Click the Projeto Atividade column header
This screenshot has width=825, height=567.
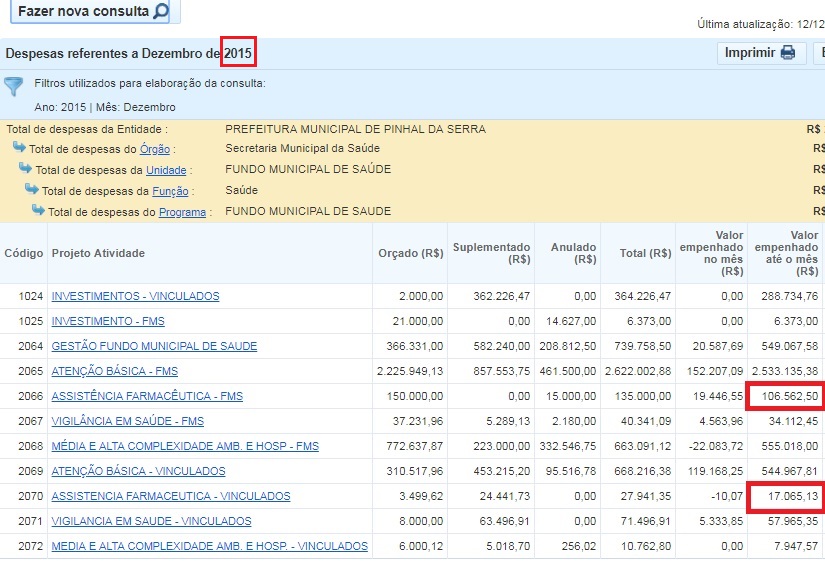tap(98, 253)
